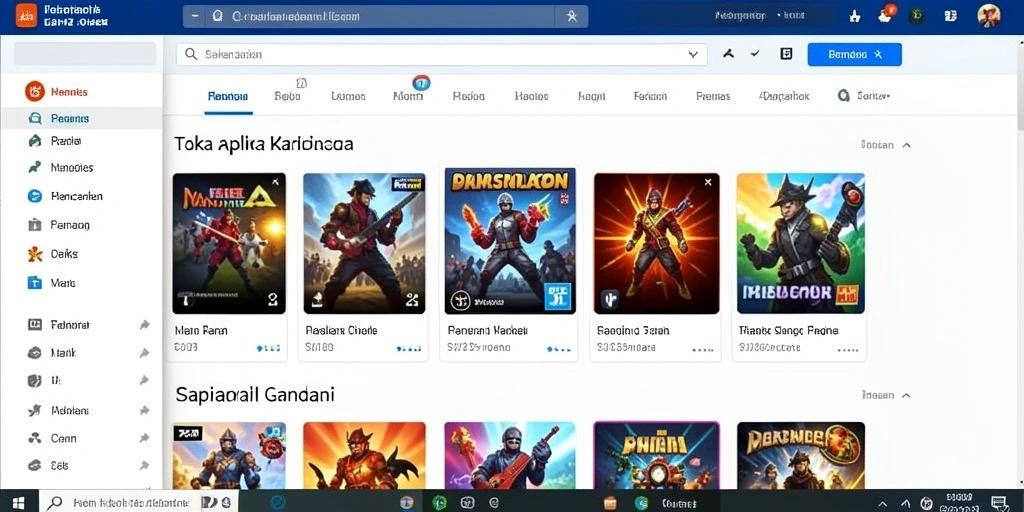The image size is (1024, 512).
Task: Click the checkmark icon in toolbar
Action: (x=756, y=54)
